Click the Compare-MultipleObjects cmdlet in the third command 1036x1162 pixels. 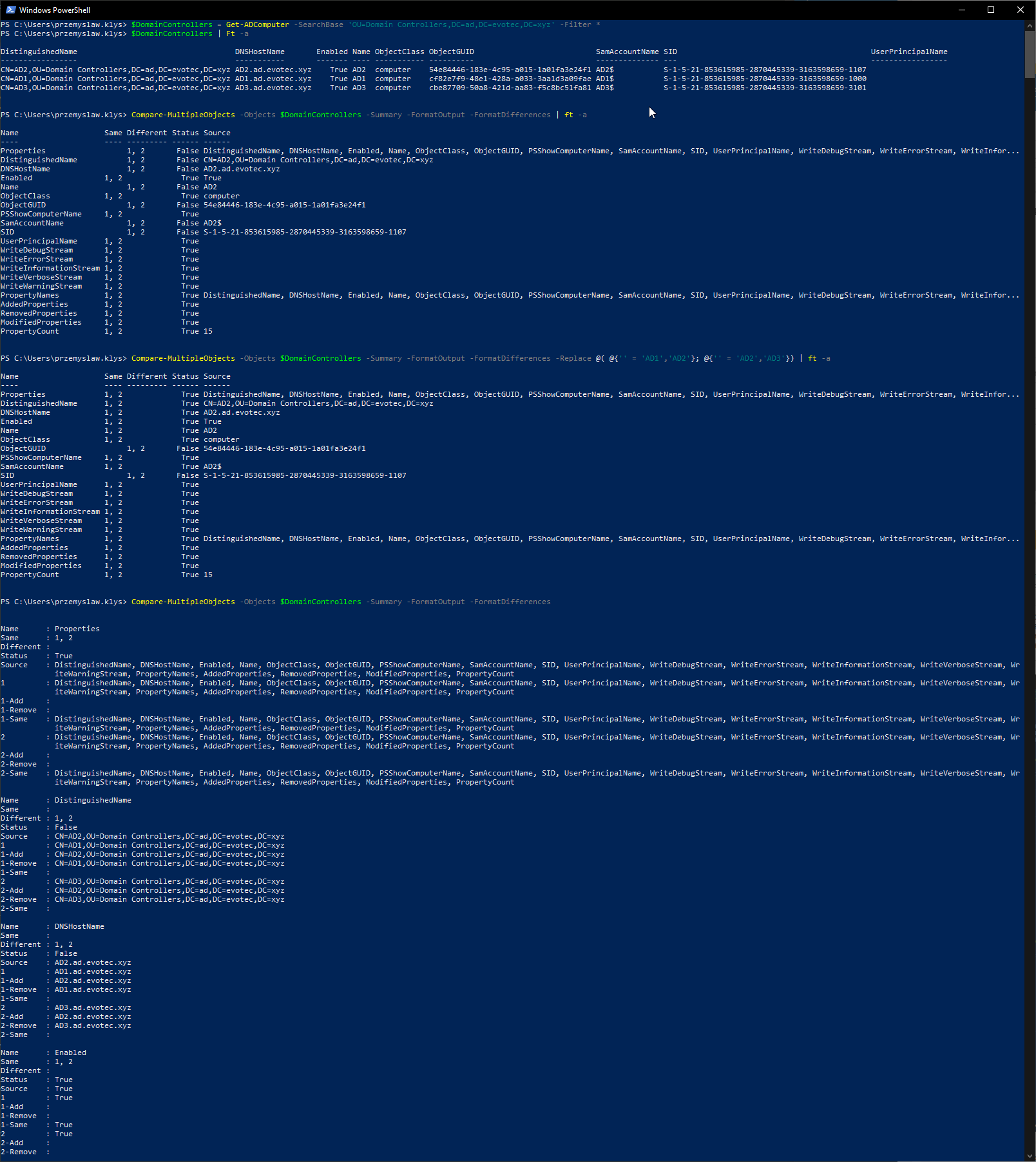182,602
